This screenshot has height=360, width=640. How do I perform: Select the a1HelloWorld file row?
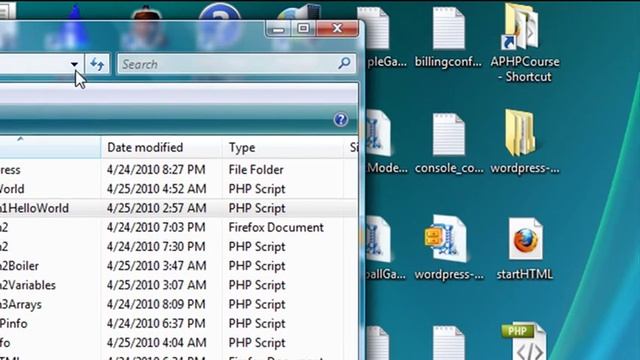click(x=178, y=208)
